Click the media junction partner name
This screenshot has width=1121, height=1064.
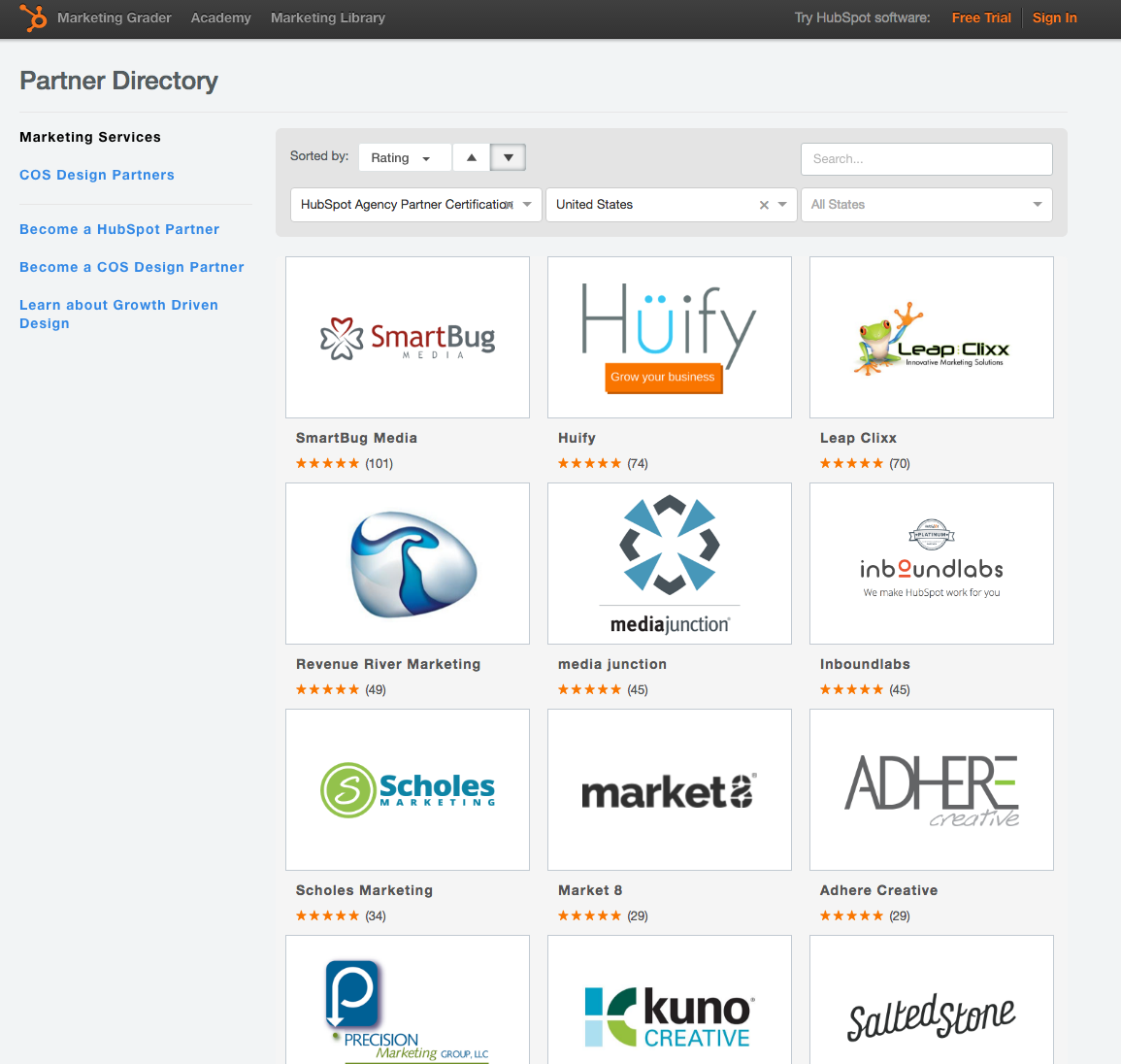612,664
